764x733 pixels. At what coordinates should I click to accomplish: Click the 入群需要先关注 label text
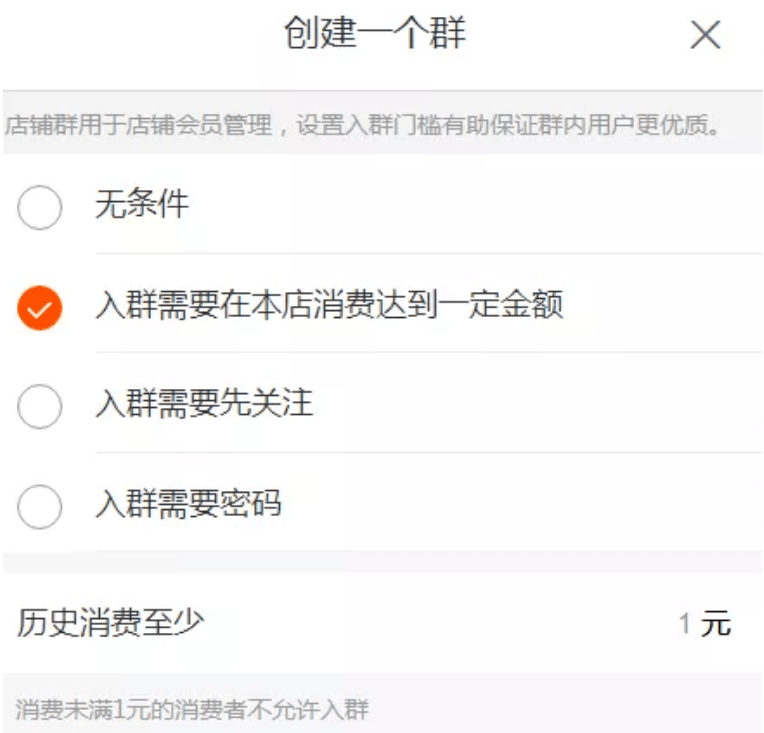[204, 403]
